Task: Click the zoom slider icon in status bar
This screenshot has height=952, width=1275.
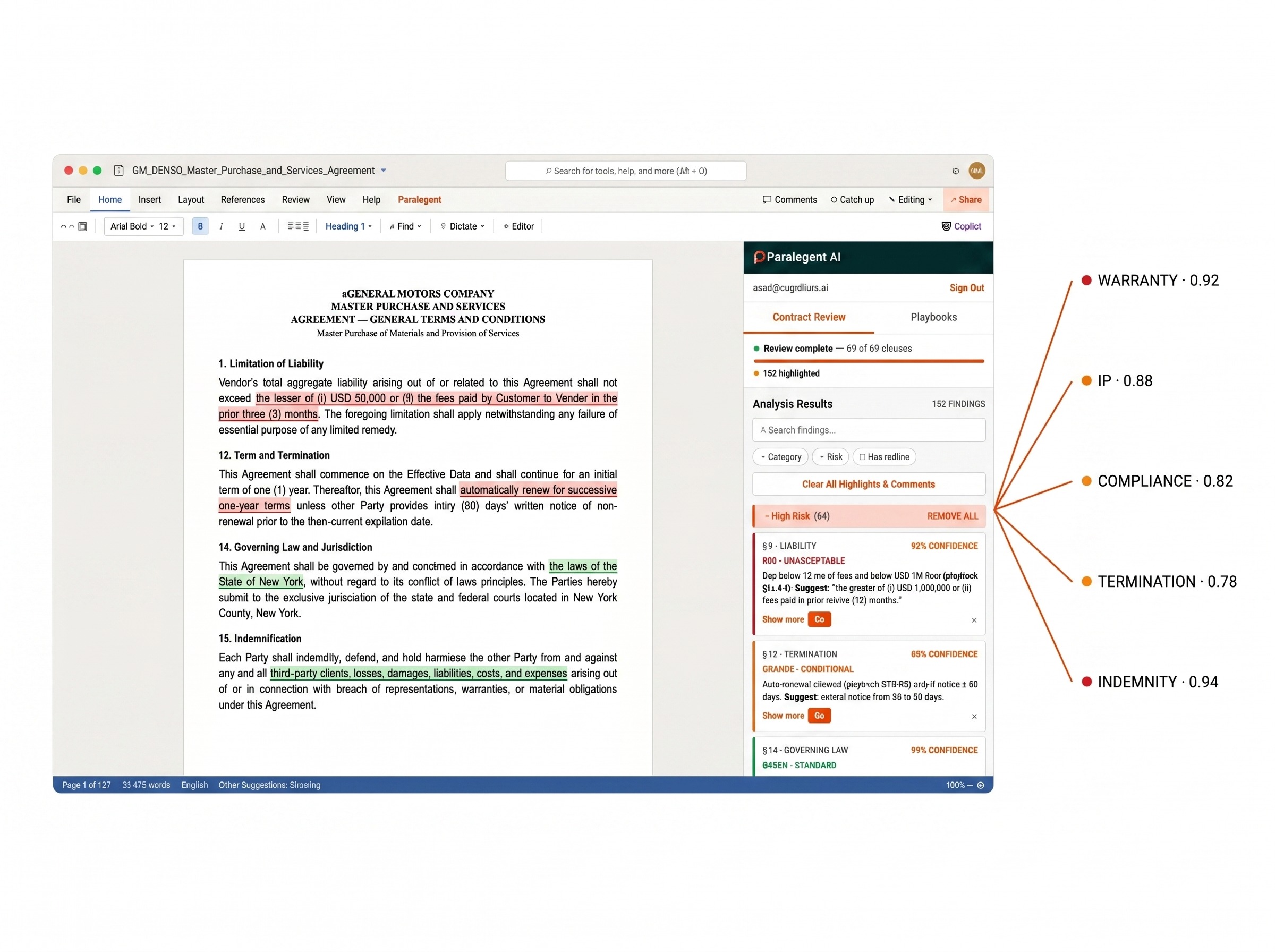Action: click(x=980, y=785)
